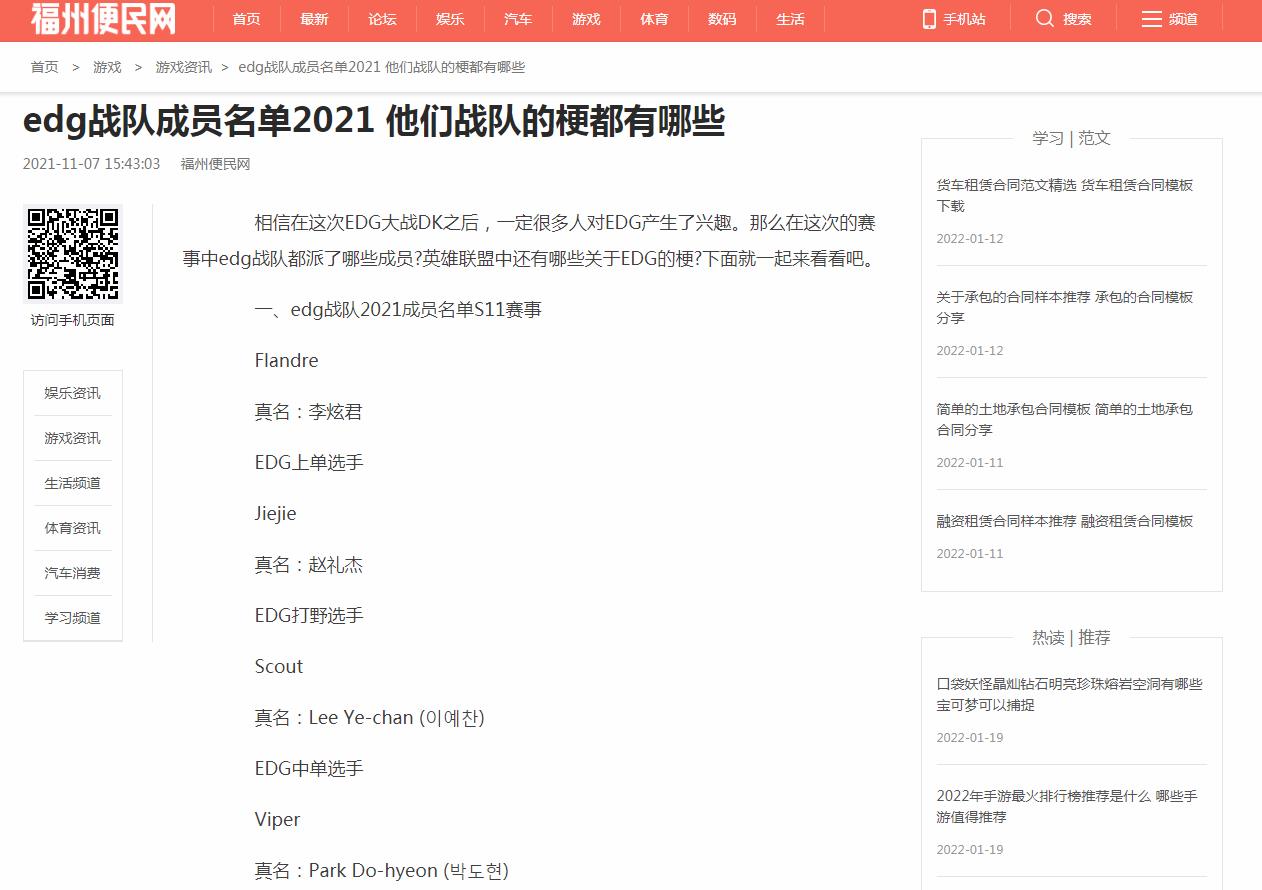Screen dimensions: 1262x890
Task: Click the 真名：李炫君 line
Action: click(x=309, y=412)
